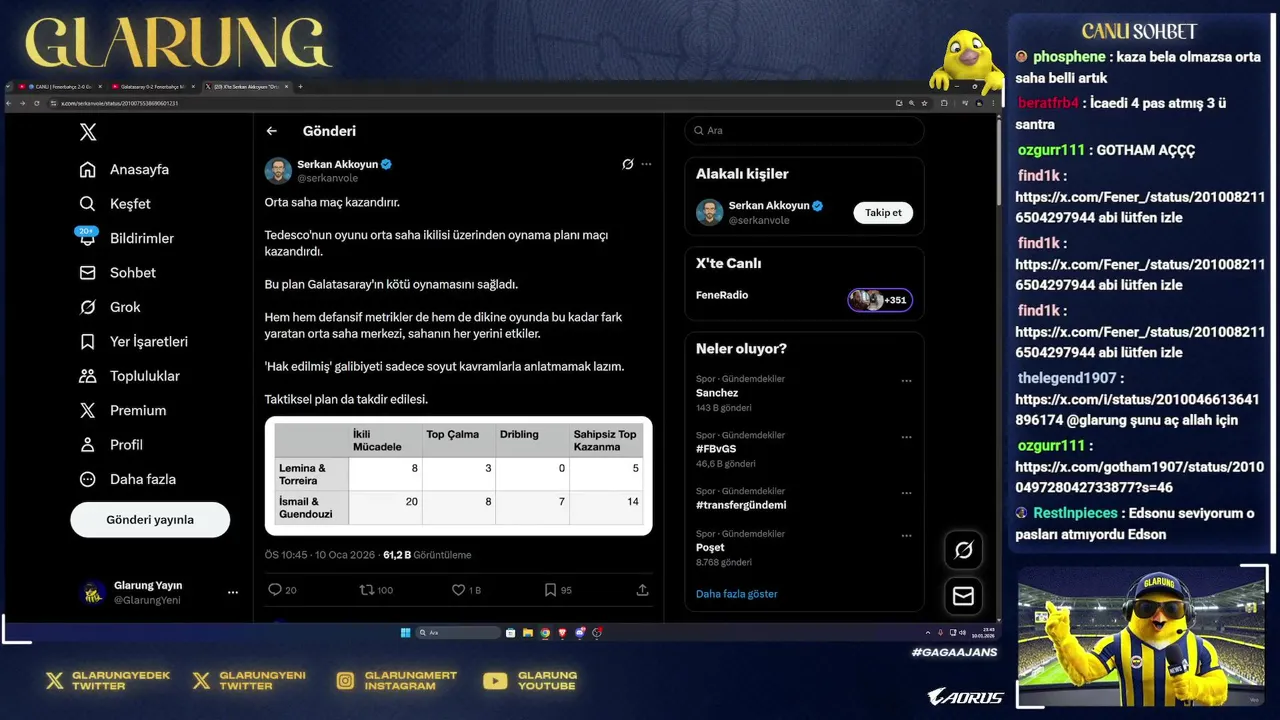Open Bildirimler notifications

126,238
